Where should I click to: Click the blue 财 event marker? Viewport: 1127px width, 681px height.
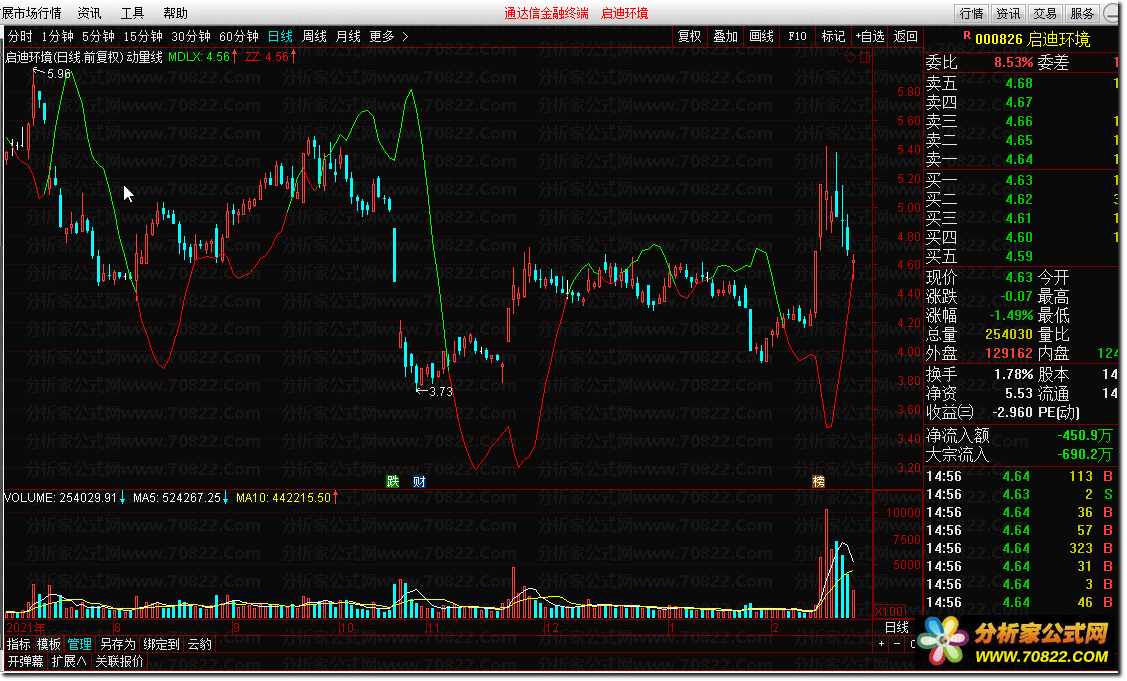coord(419,481)
